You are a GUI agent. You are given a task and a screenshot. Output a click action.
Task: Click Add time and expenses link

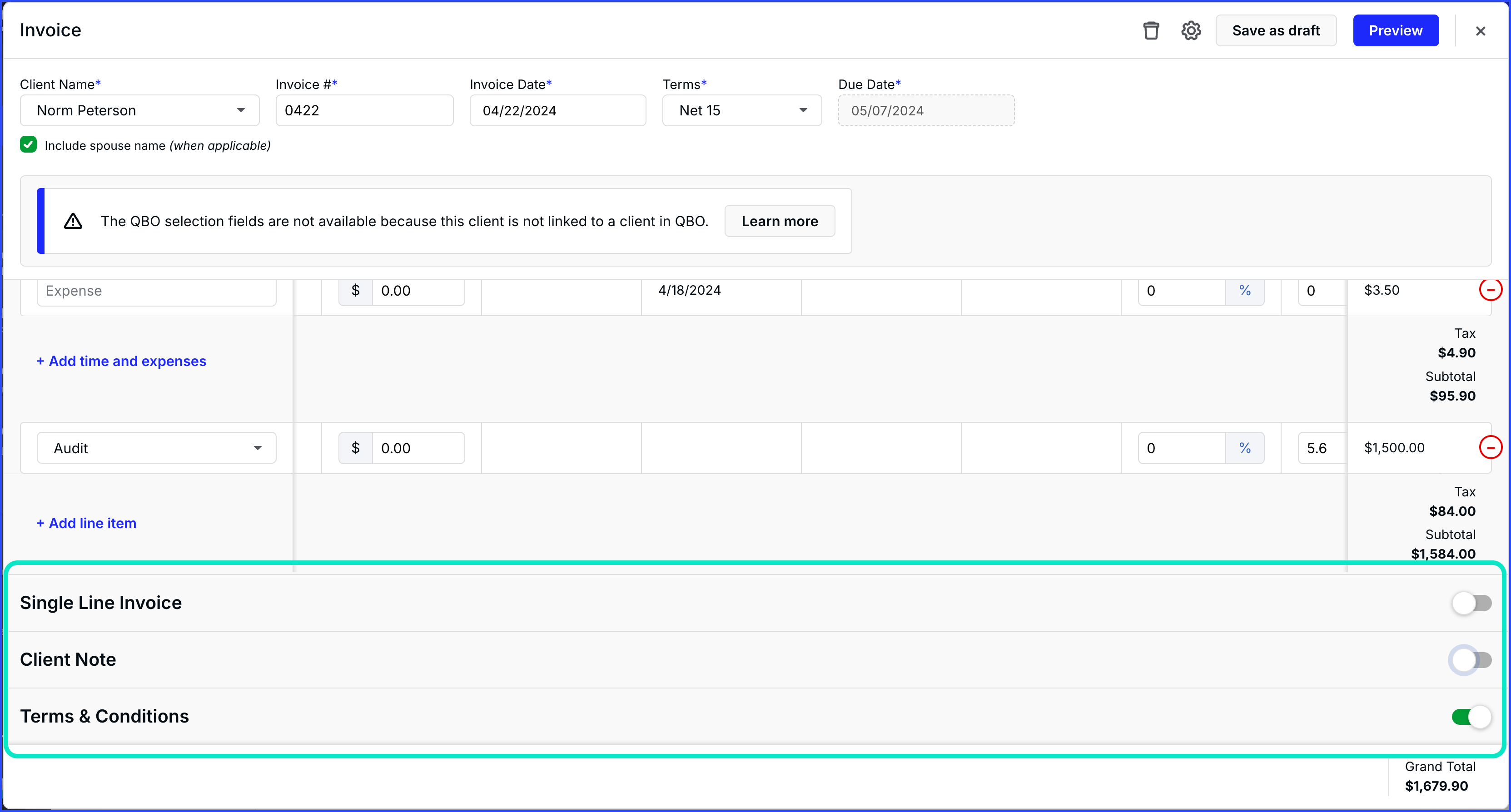tap(121, 361)
